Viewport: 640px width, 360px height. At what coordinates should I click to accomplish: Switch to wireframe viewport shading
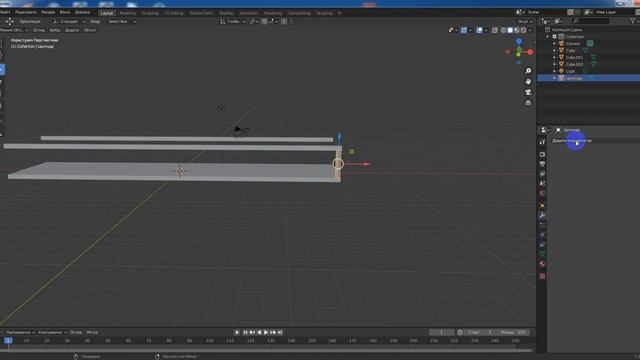click(503, 30)
